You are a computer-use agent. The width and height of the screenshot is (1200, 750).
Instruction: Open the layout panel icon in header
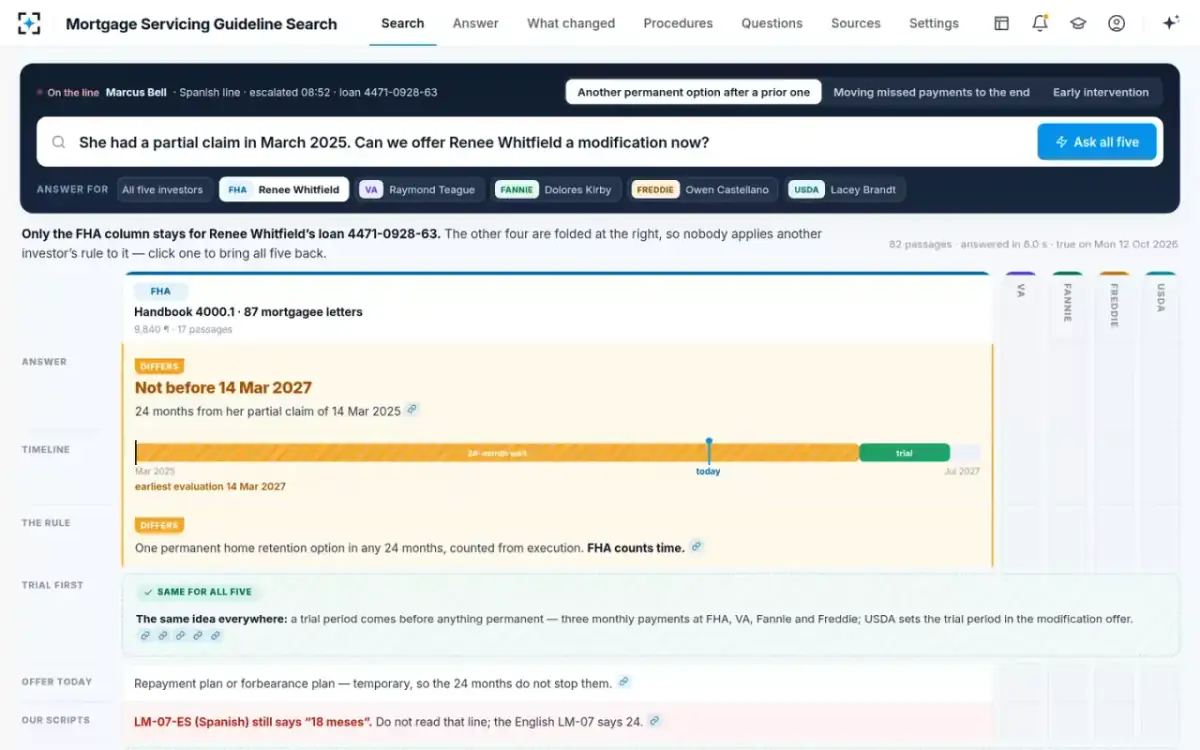(1001, 23)
